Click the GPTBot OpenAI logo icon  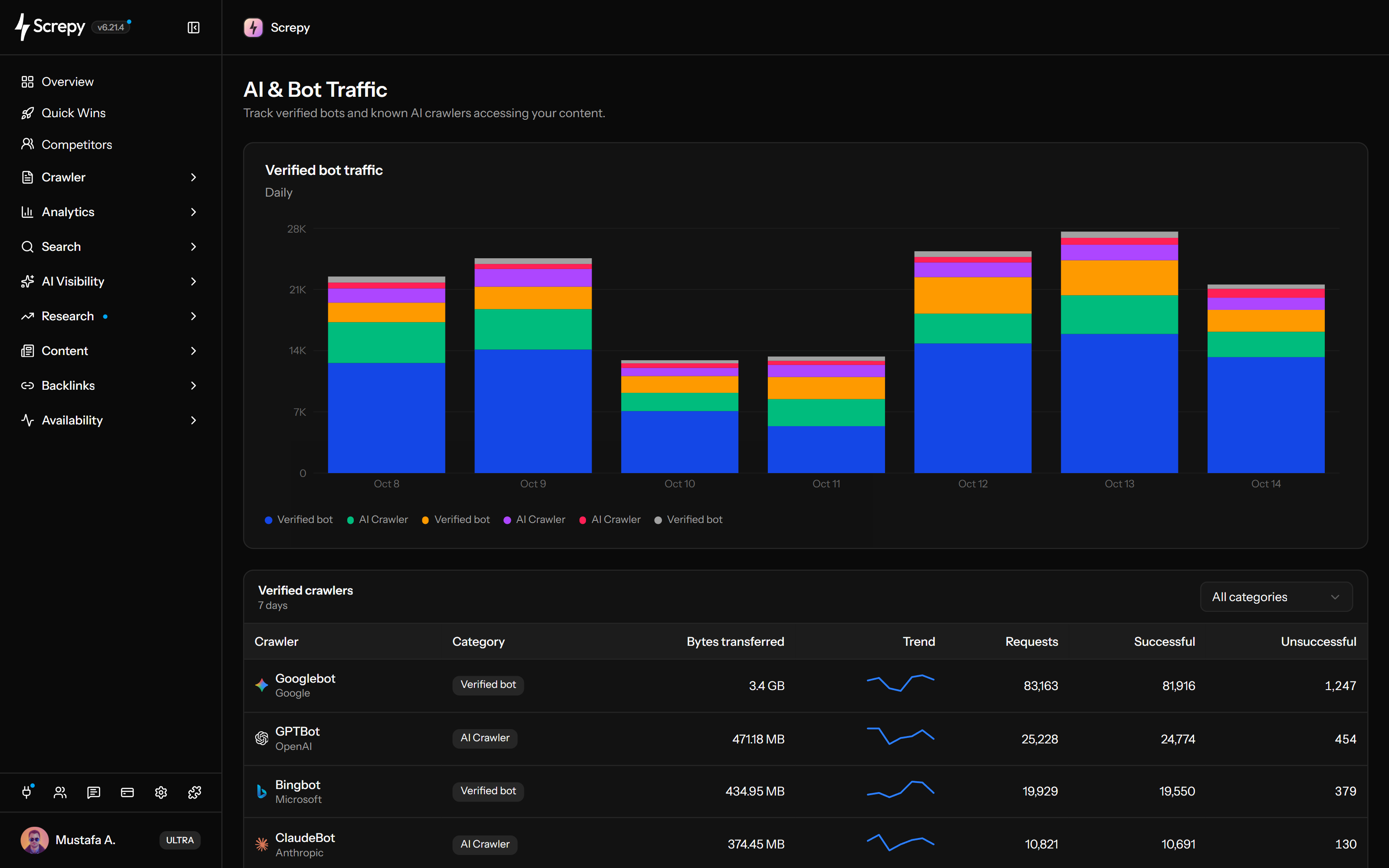point(262,738)
